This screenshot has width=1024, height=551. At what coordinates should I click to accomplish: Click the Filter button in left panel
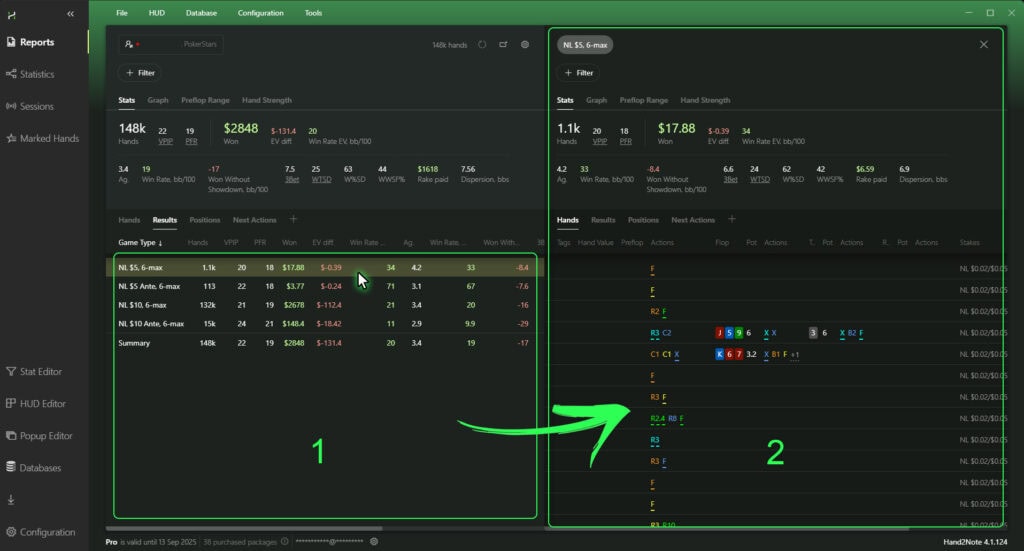click(x=139, y=73)
